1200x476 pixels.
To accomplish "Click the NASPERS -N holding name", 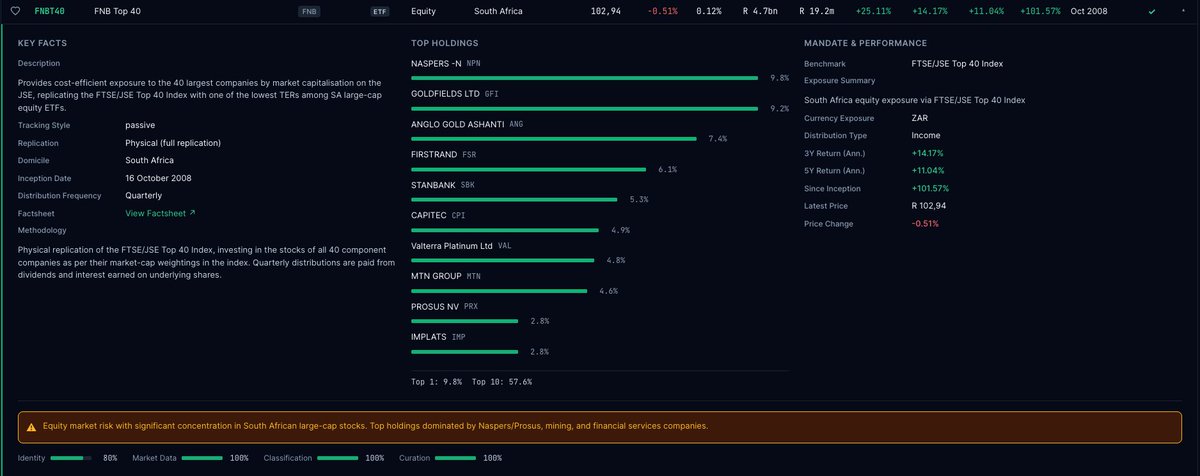I will click(436, 63).
